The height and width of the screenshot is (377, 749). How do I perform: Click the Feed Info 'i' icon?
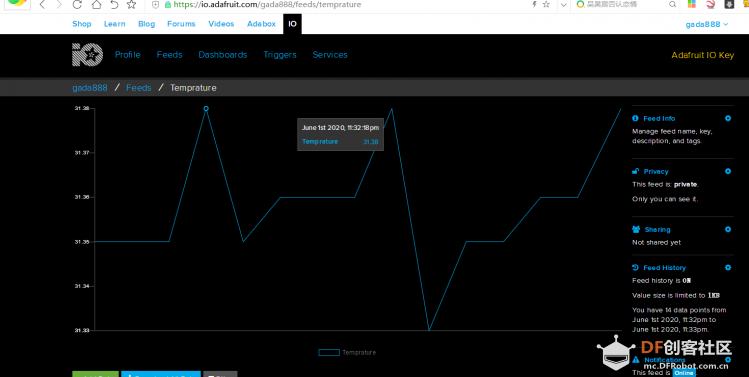(635, 118)
